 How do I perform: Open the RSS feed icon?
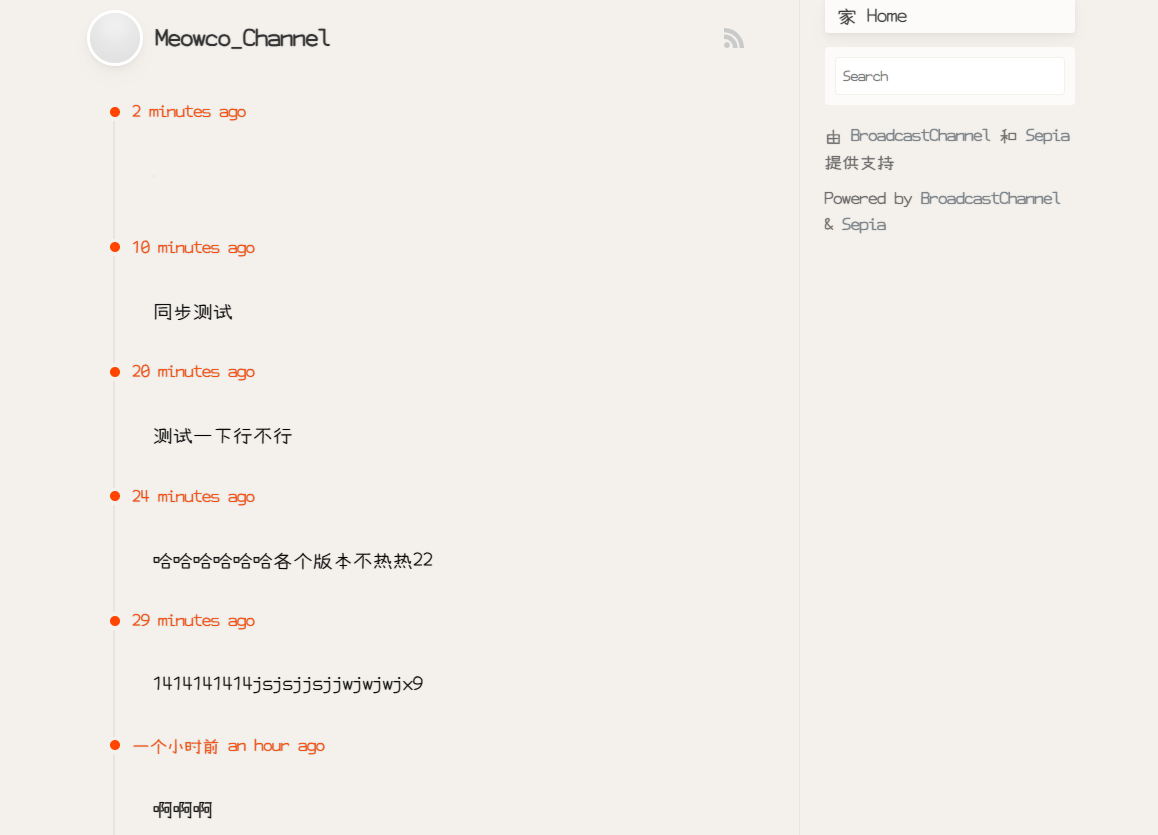(734, 39)
